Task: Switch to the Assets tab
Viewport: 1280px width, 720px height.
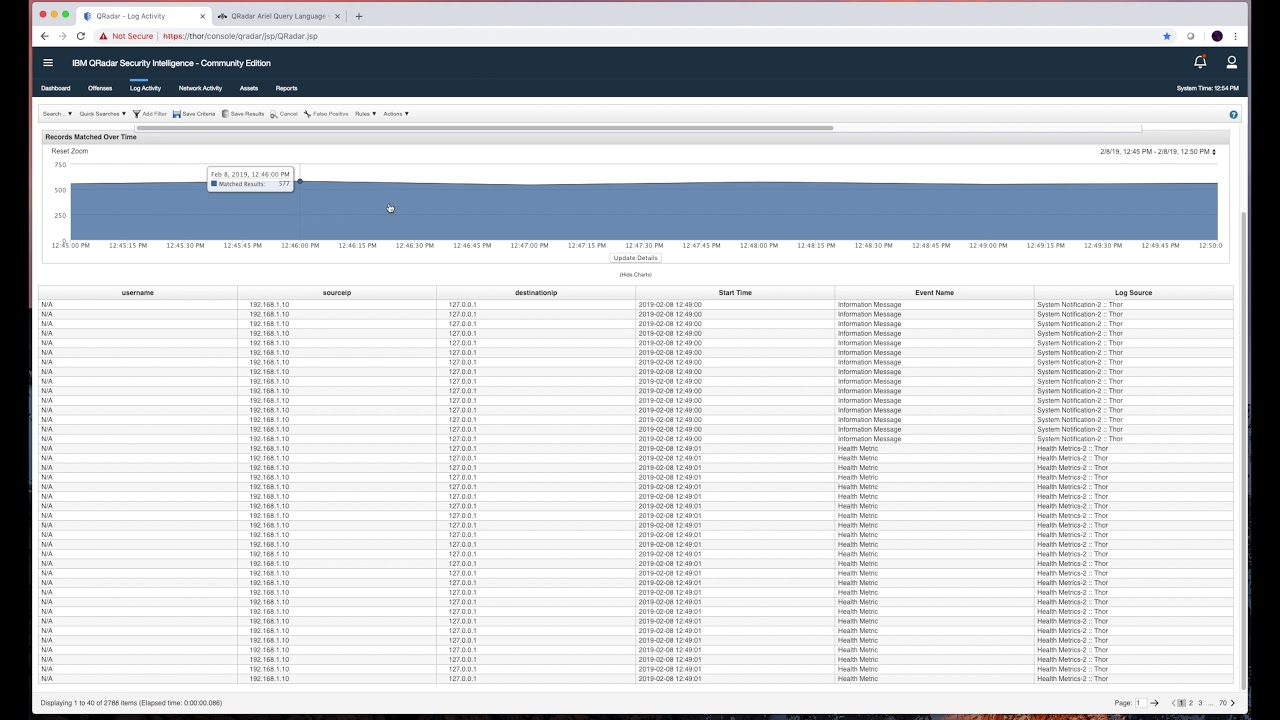Action: [x=249, y=88]
